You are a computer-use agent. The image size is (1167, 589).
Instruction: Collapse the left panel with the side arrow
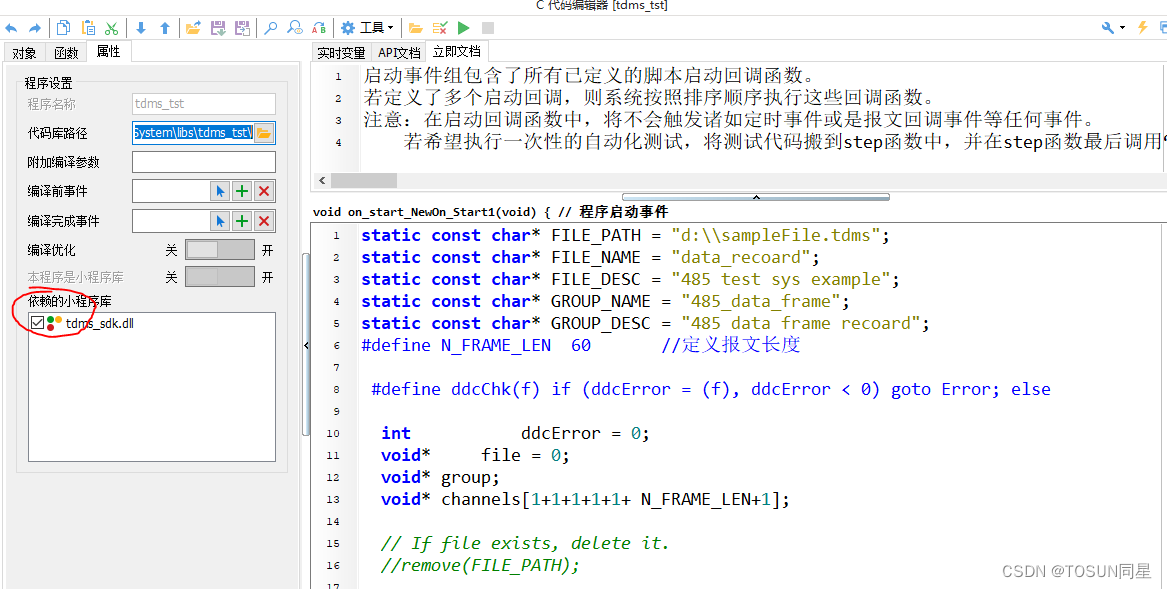point(306,346)
